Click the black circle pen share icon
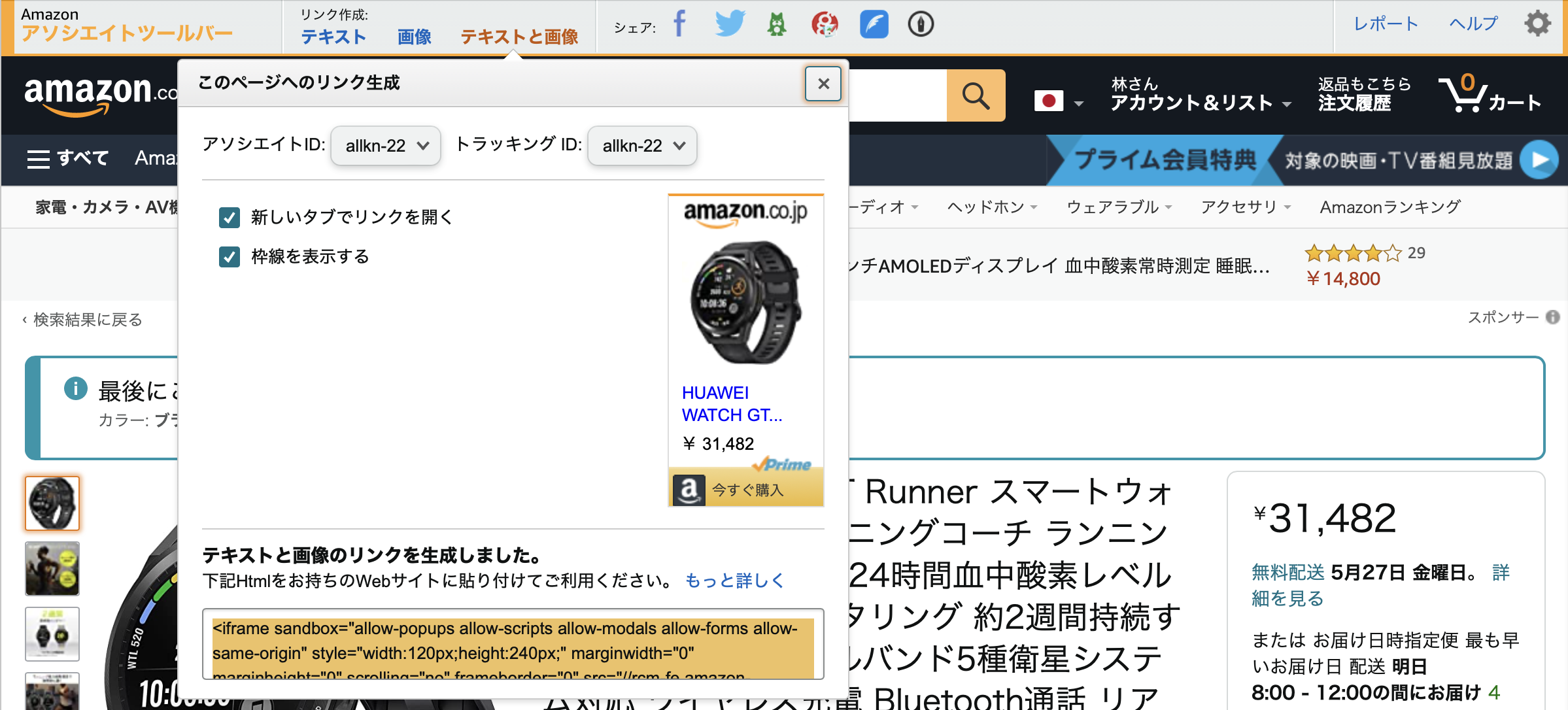The width and height of the screenshot is (1568, 710). pyautogui.click(x=921, y=24)
